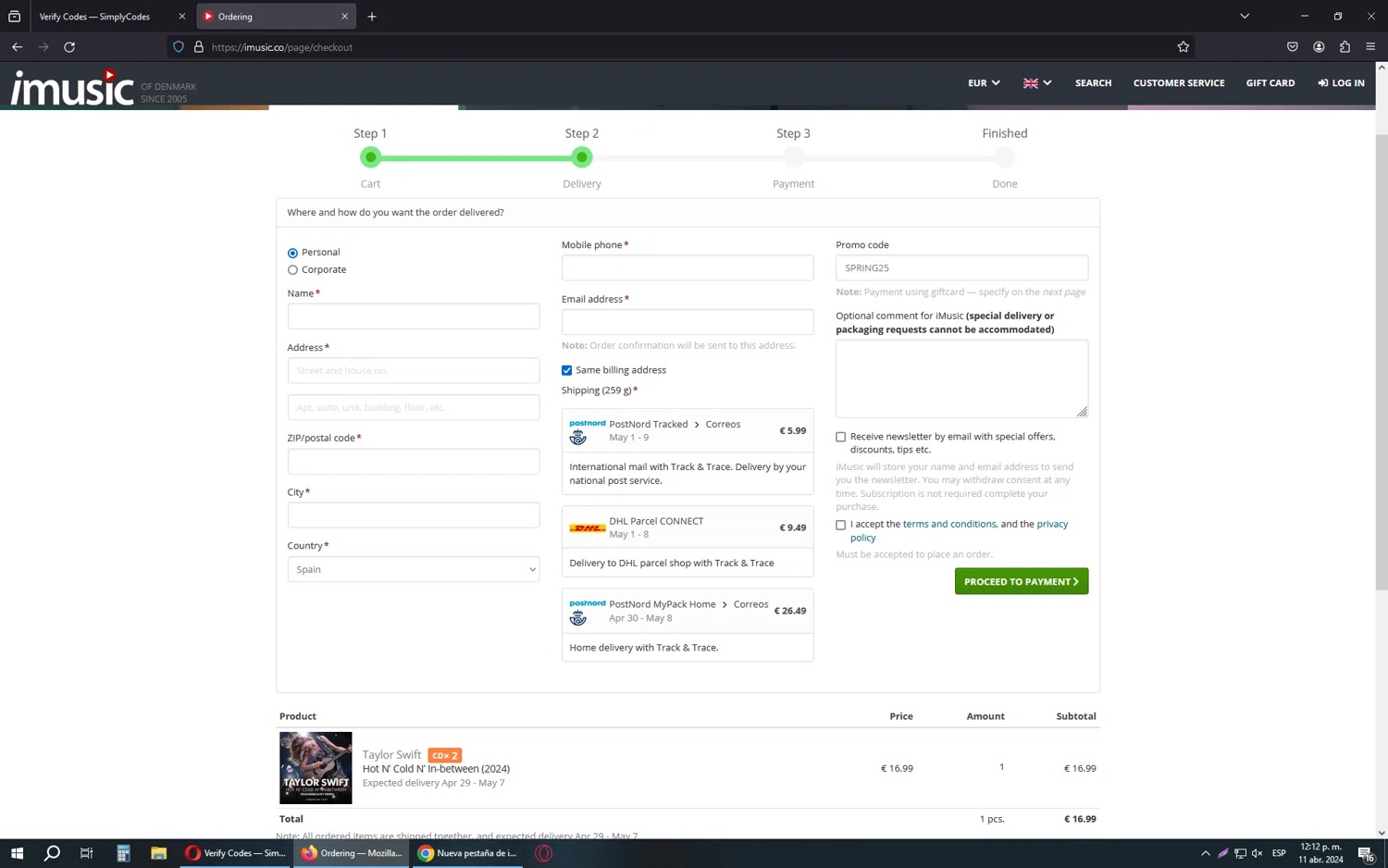
Task: Open Windows taskbar search
Action: tap(52, 853)
